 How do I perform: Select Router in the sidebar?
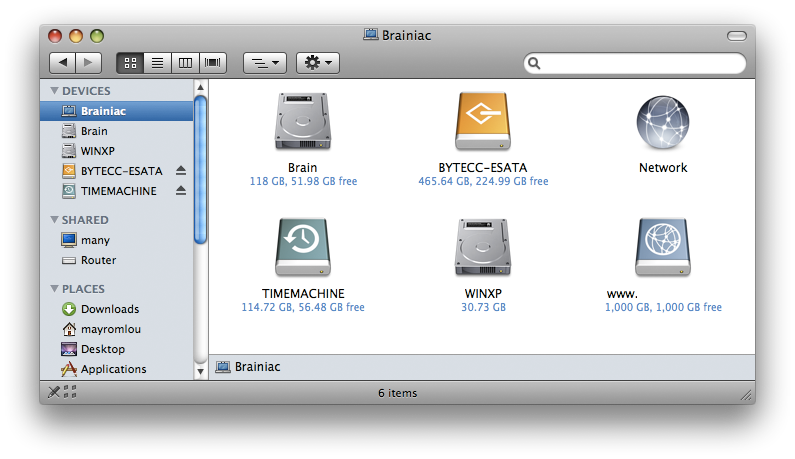(117, 260)
